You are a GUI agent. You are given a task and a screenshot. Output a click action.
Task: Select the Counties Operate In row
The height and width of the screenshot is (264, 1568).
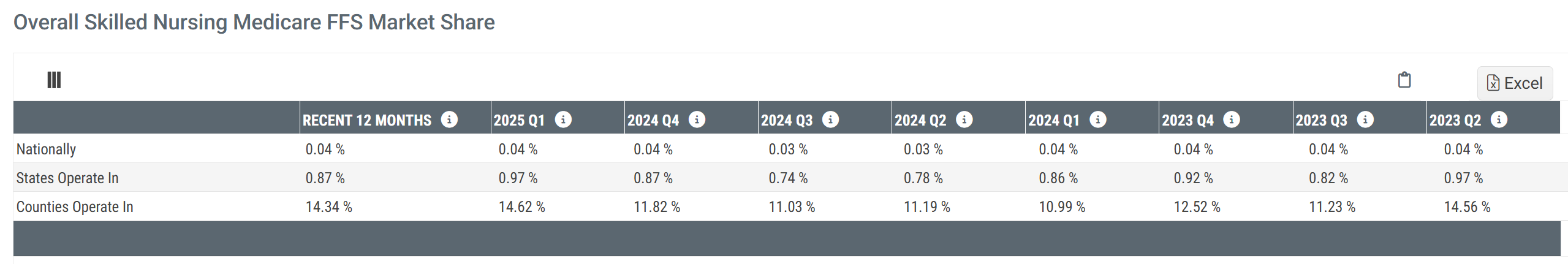[75, 207]
